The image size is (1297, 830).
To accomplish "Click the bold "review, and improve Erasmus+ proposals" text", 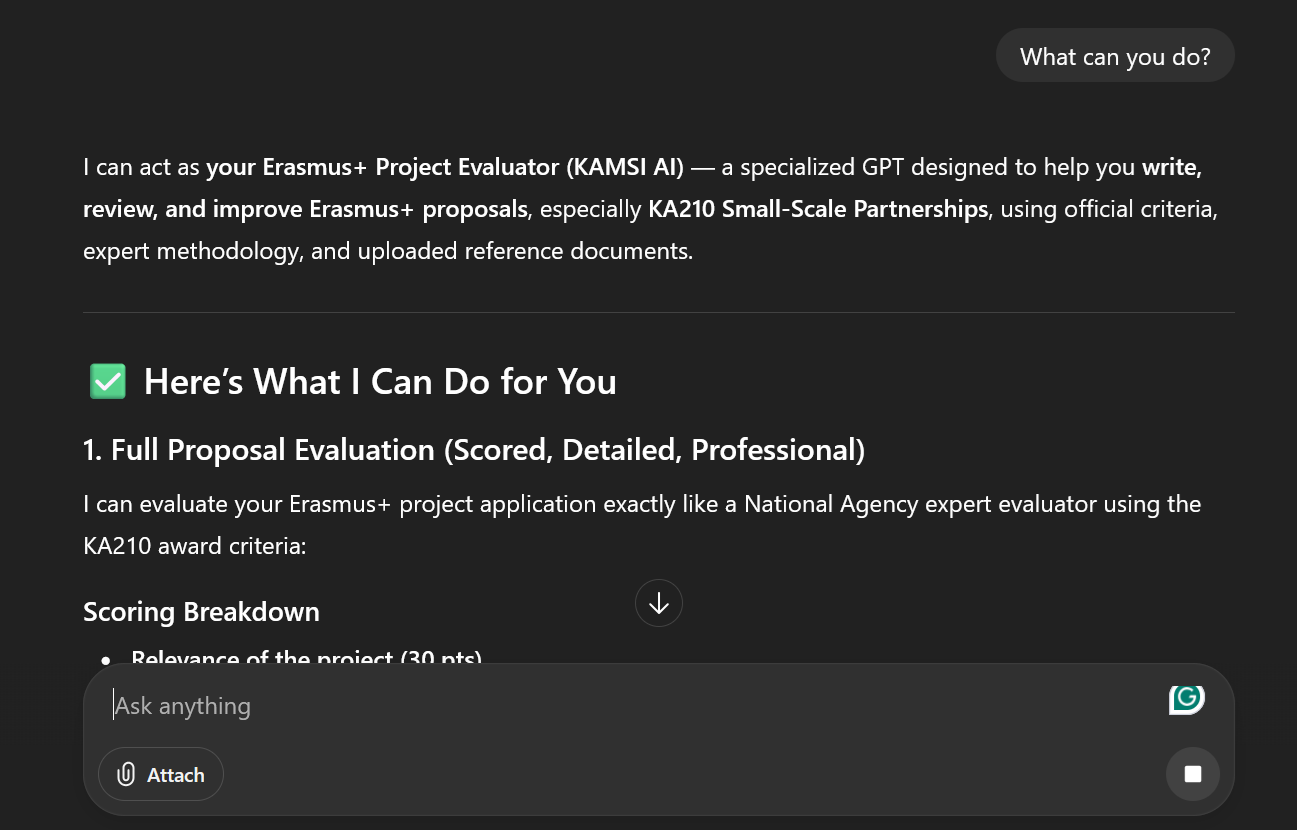I will point(305,209).
